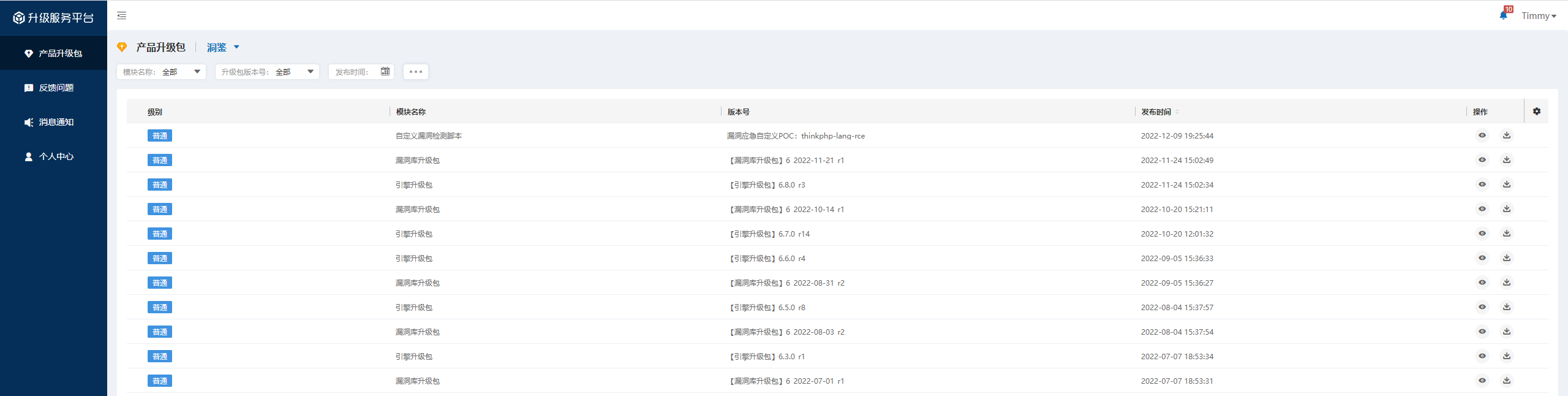The height and width of the screenshot is (396, 1568).
Task: View details of thinkphp-lang-rce row via eye icon
Action: (x=1482, y=135)
